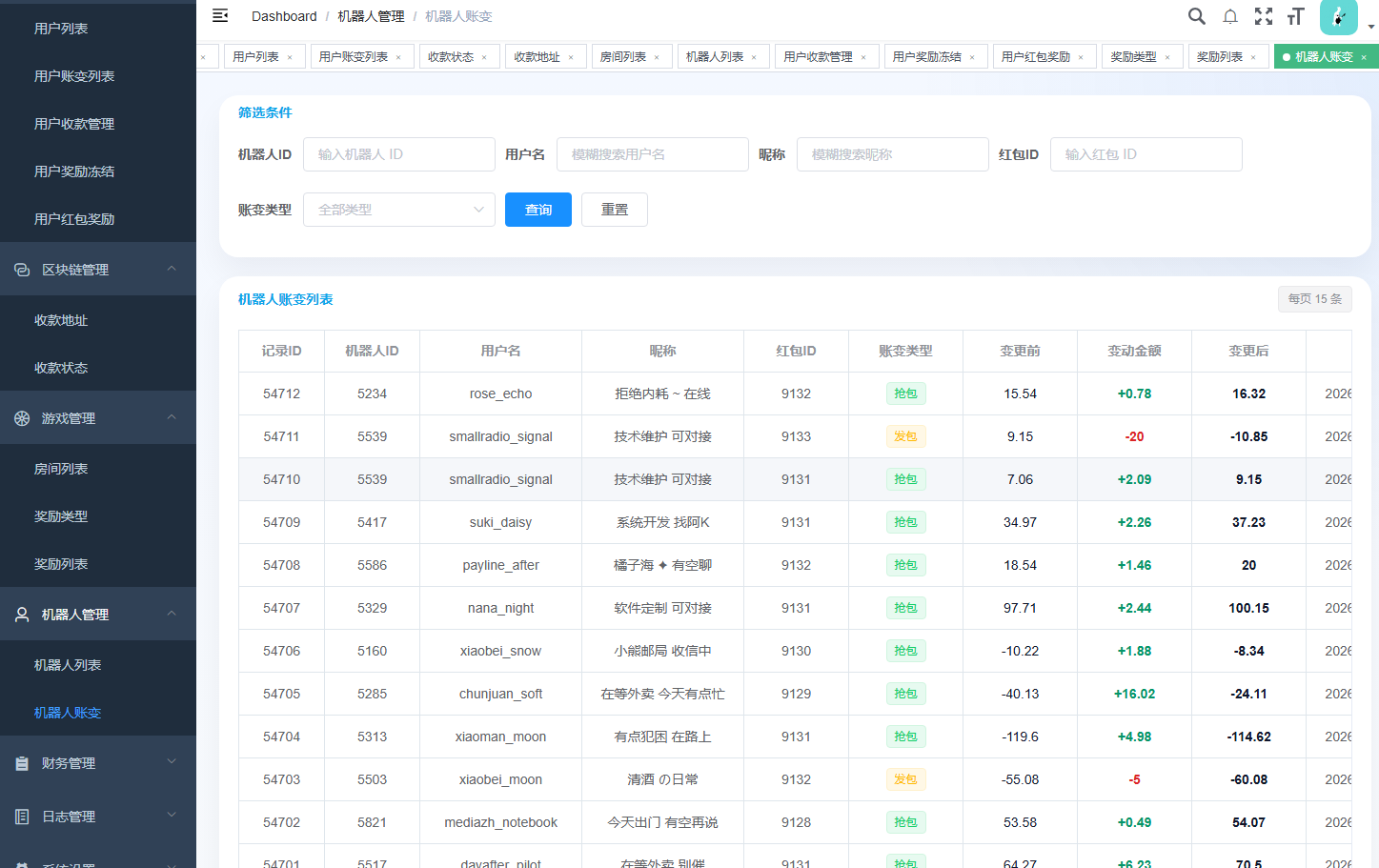The height and width of the screenshot is (868, 1379).
Task: Go to Dashboard in the breadcrumb
Action: 284,16
